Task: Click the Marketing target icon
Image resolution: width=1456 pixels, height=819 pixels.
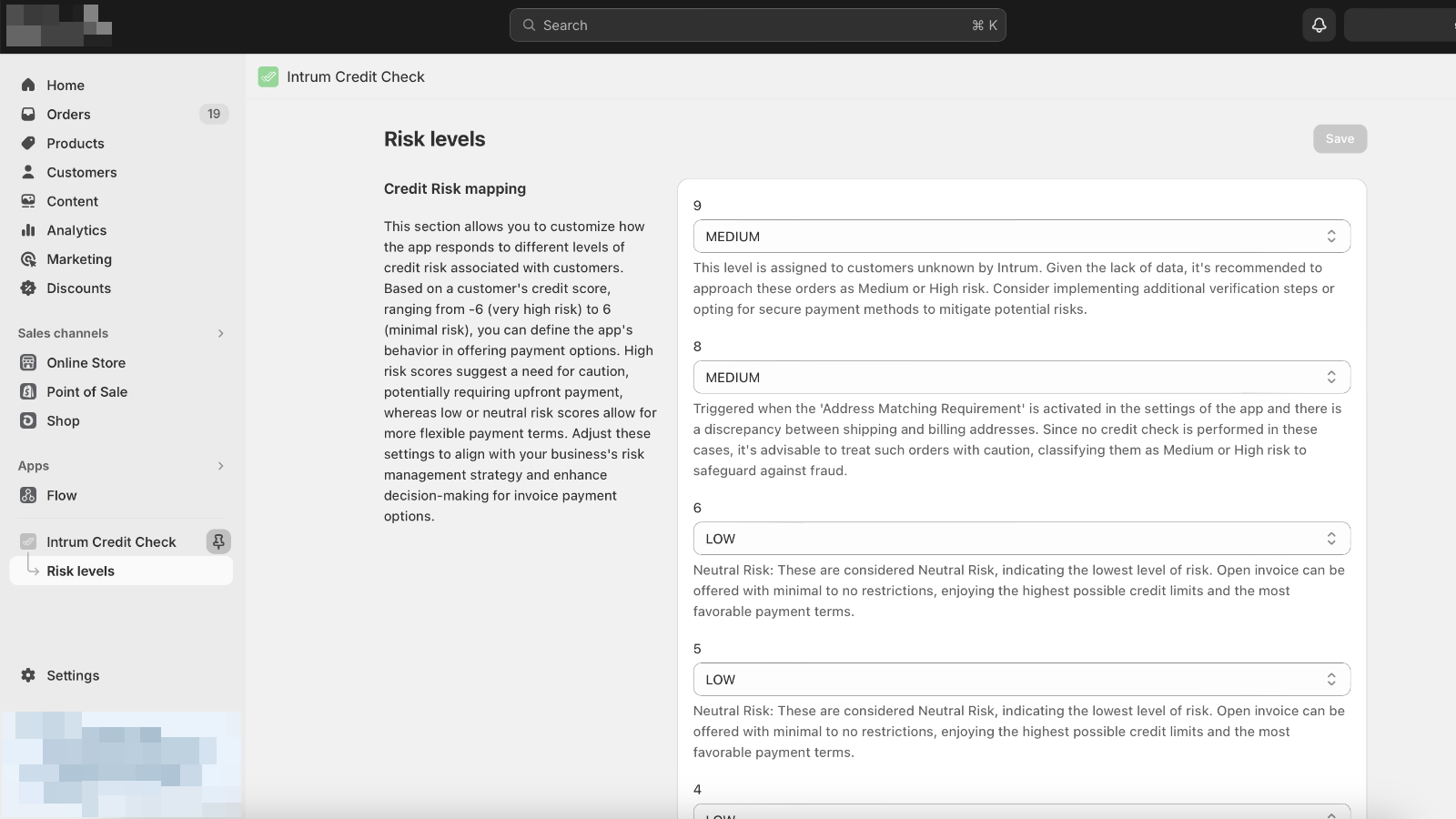Action: 28,259
